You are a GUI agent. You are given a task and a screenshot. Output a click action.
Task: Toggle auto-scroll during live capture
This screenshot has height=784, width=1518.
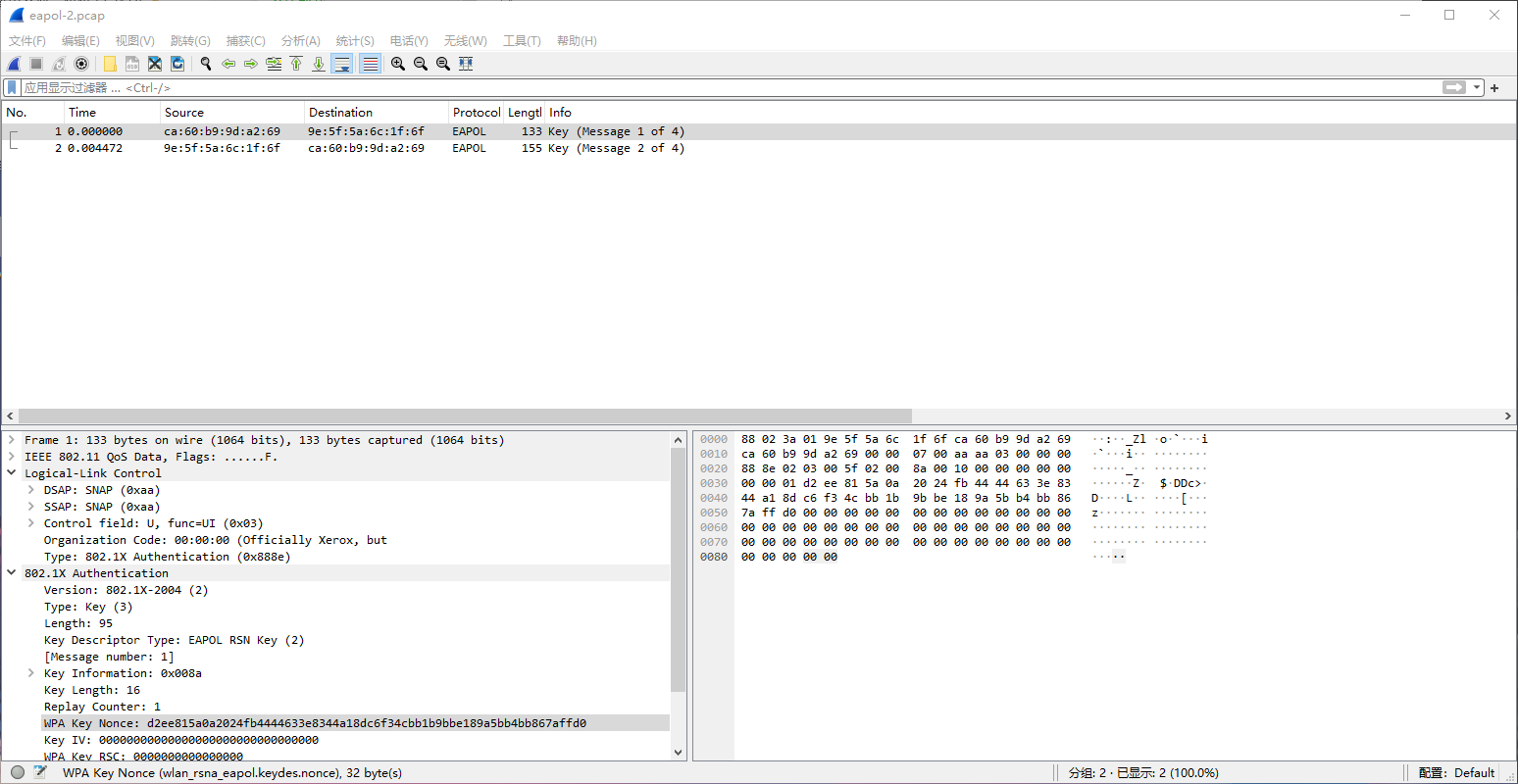click(341, 64)
